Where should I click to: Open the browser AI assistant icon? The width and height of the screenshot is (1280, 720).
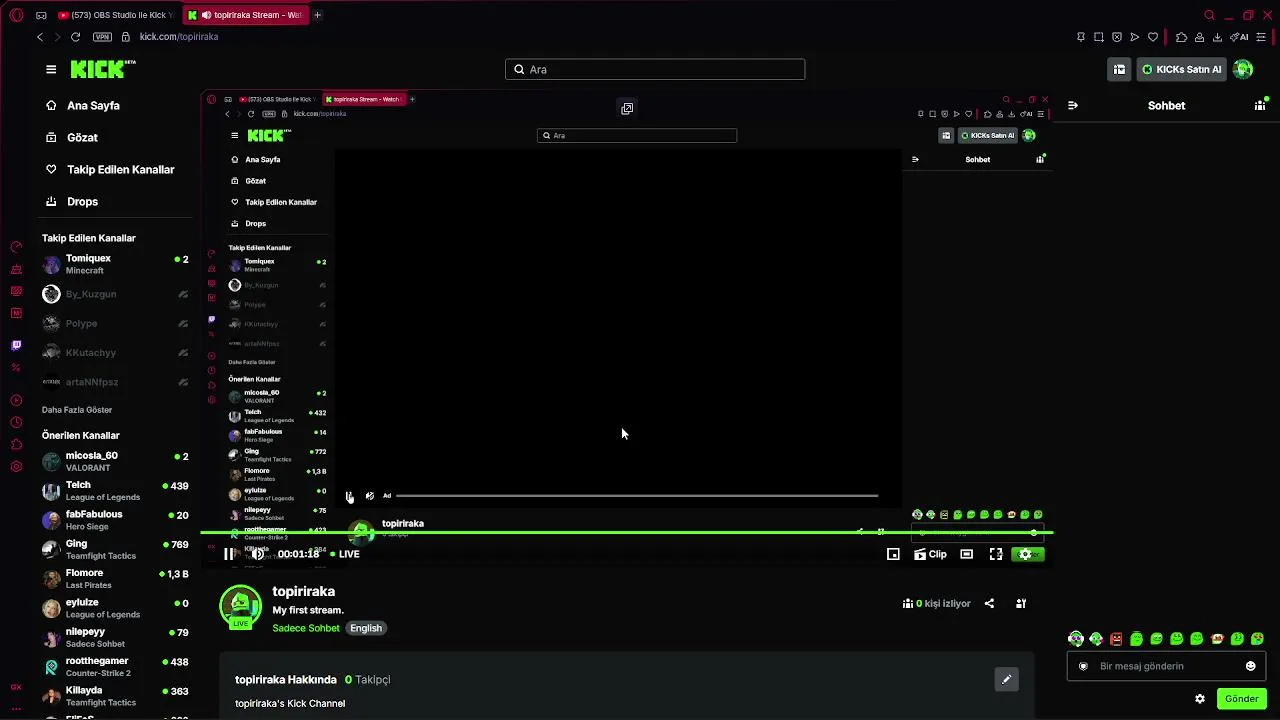coord(1240,37)
